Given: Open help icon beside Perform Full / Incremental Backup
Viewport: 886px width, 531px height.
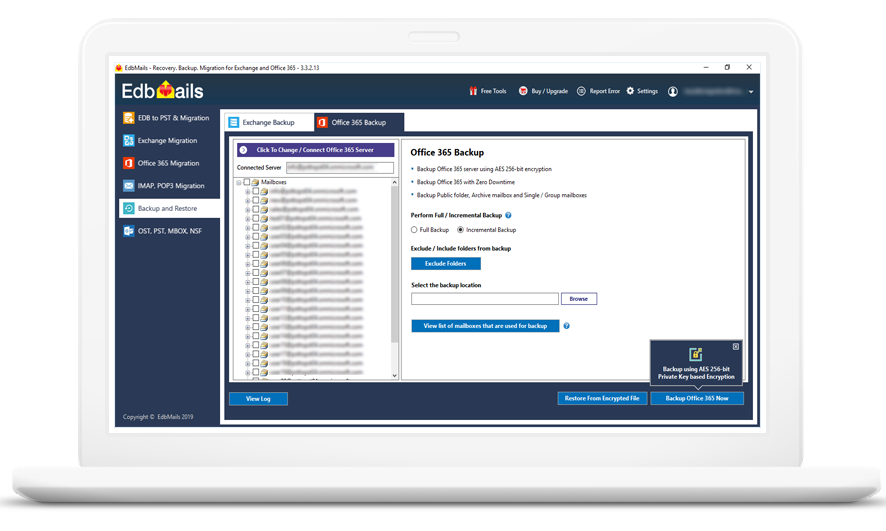Looking at the screenshot, I should pyautogui.click(x=509, y=215).
